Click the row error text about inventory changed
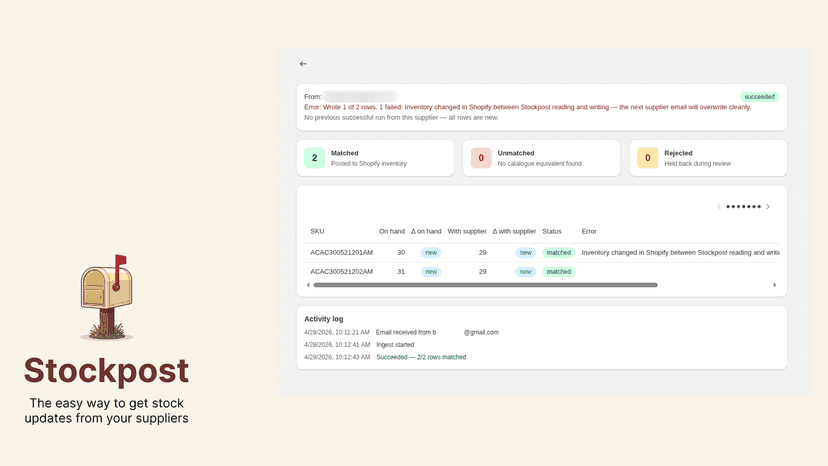 click(680, 253)
